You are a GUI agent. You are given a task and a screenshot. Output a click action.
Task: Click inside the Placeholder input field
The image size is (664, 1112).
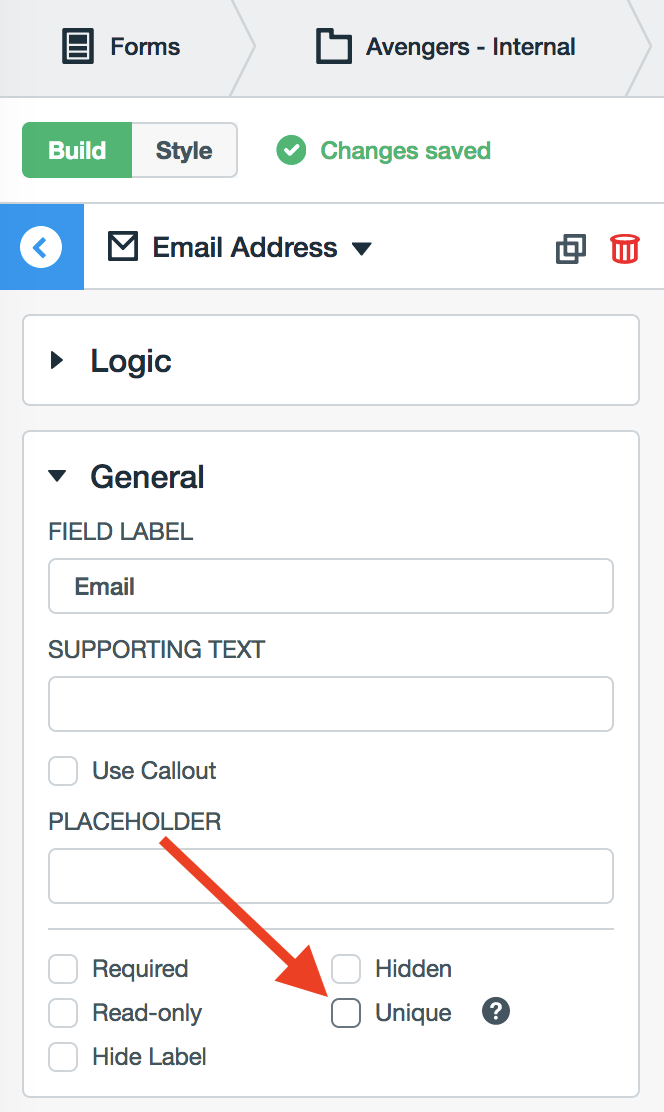pos(330,875)
